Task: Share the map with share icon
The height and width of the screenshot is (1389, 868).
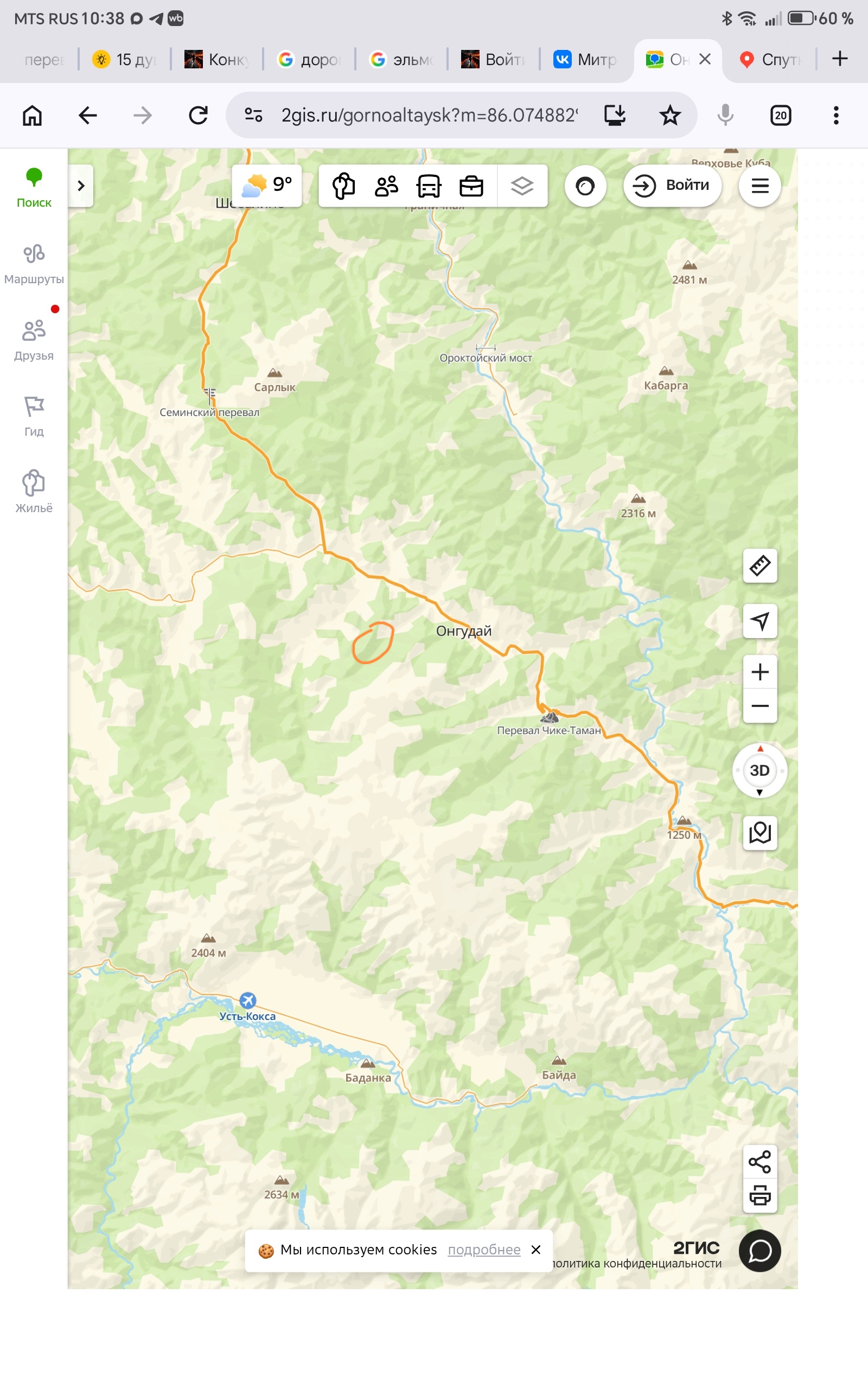Action: click(759, 1162)
